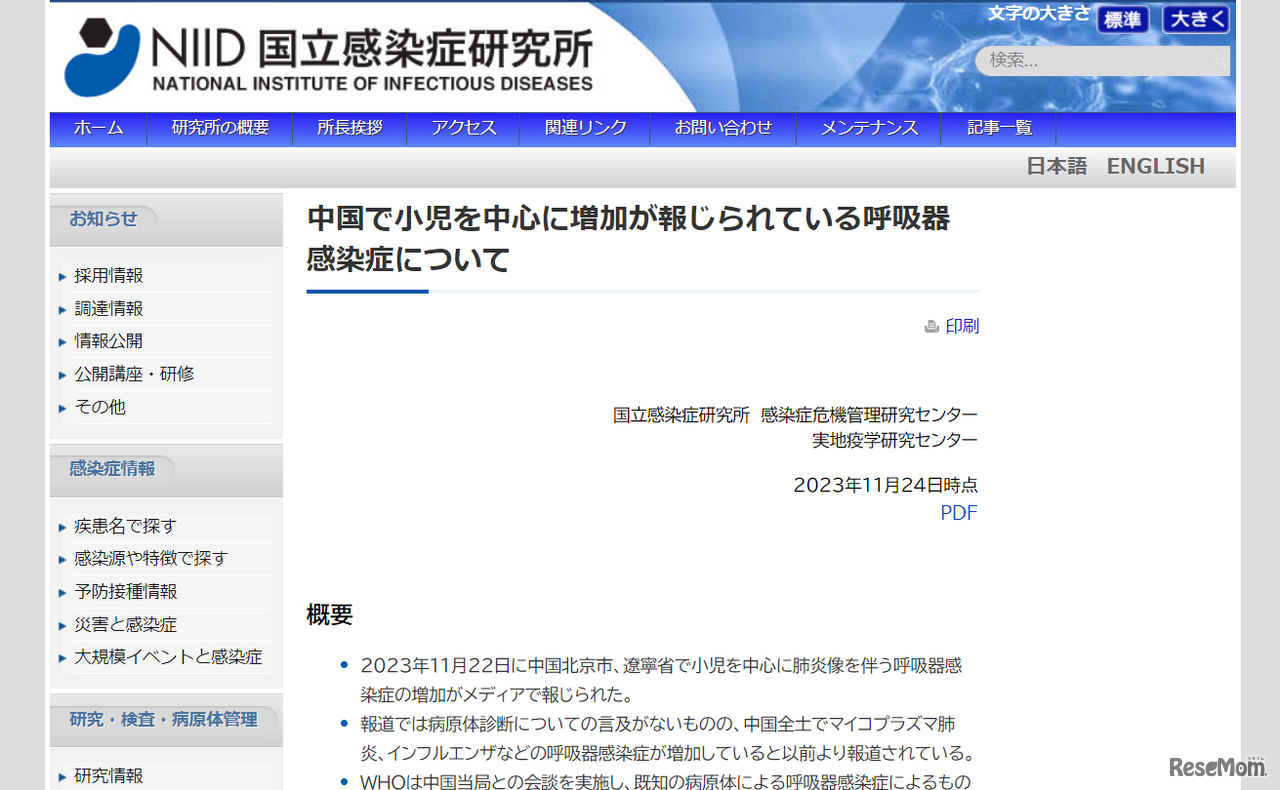Click the arrow icon beside 予防接種情報
This screenshot has width=1280, height=790.
(x=63, y=591)
